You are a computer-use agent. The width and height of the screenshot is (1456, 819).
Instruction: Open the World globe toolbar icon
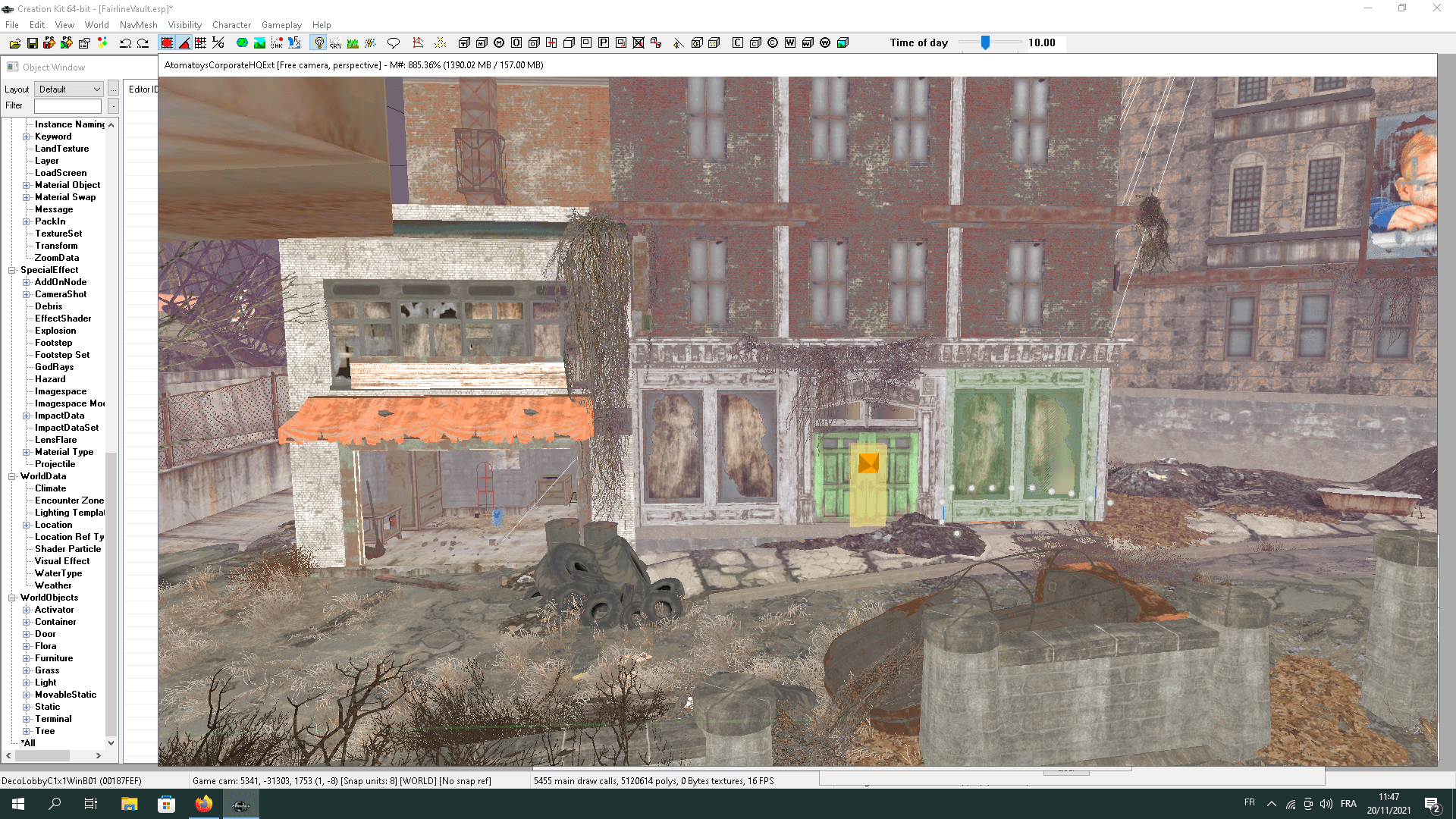(242, 43)
